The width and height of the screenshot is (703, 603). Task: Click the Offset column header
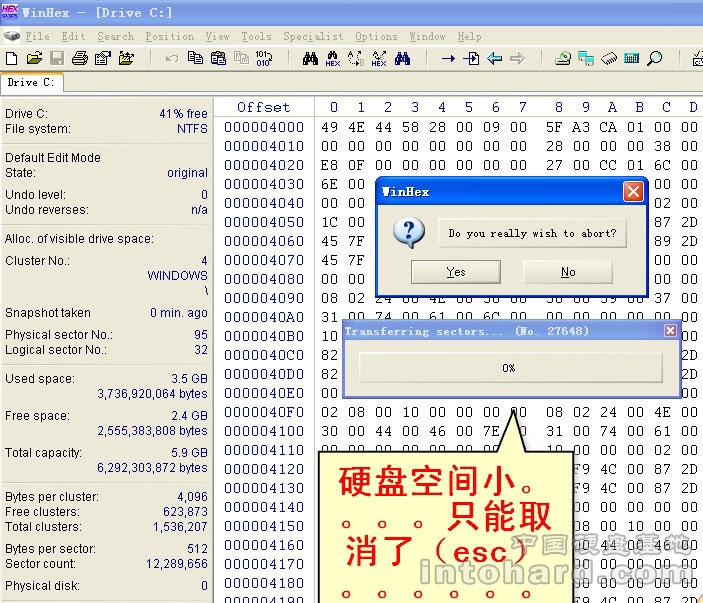pyautogui.click(x=263, y=107)
